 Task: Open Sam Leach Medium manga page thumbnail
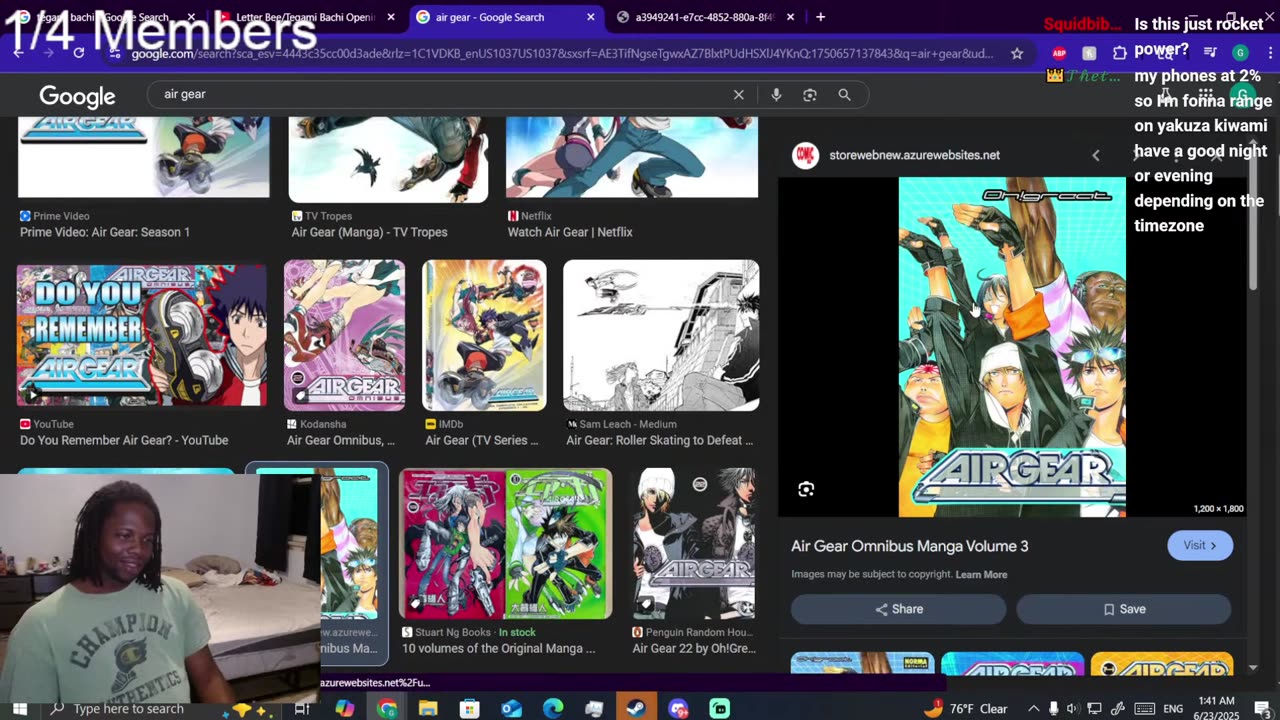pos(661,335)
